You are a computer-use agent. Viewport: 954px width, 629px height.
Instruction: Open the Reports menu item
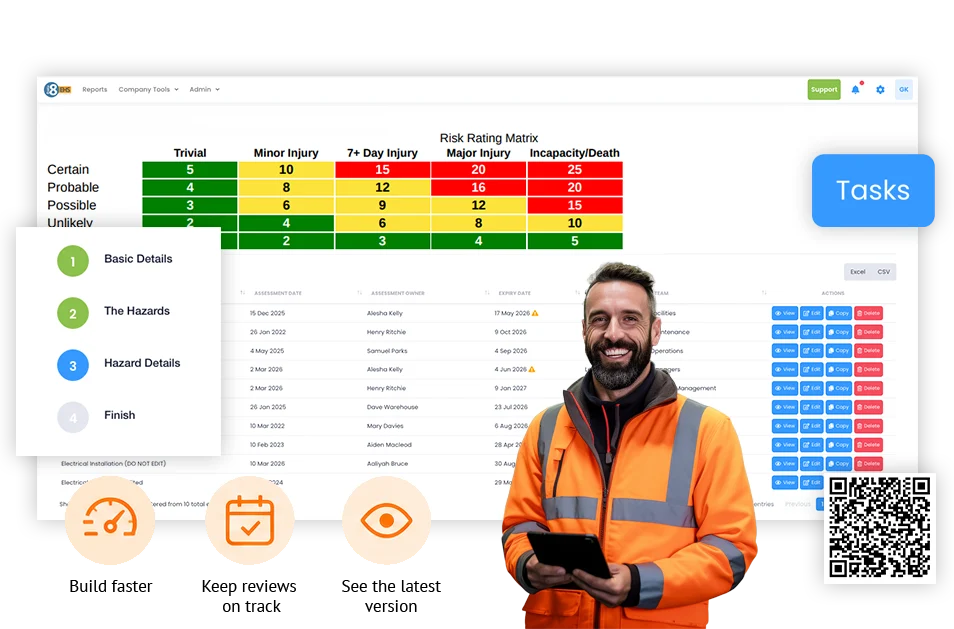point(94,89)
